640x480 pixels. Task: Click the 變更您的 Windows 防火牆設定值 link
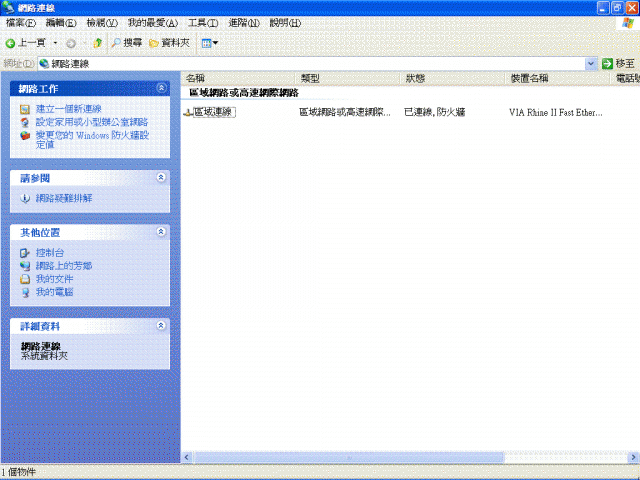(x=92, y=140)
